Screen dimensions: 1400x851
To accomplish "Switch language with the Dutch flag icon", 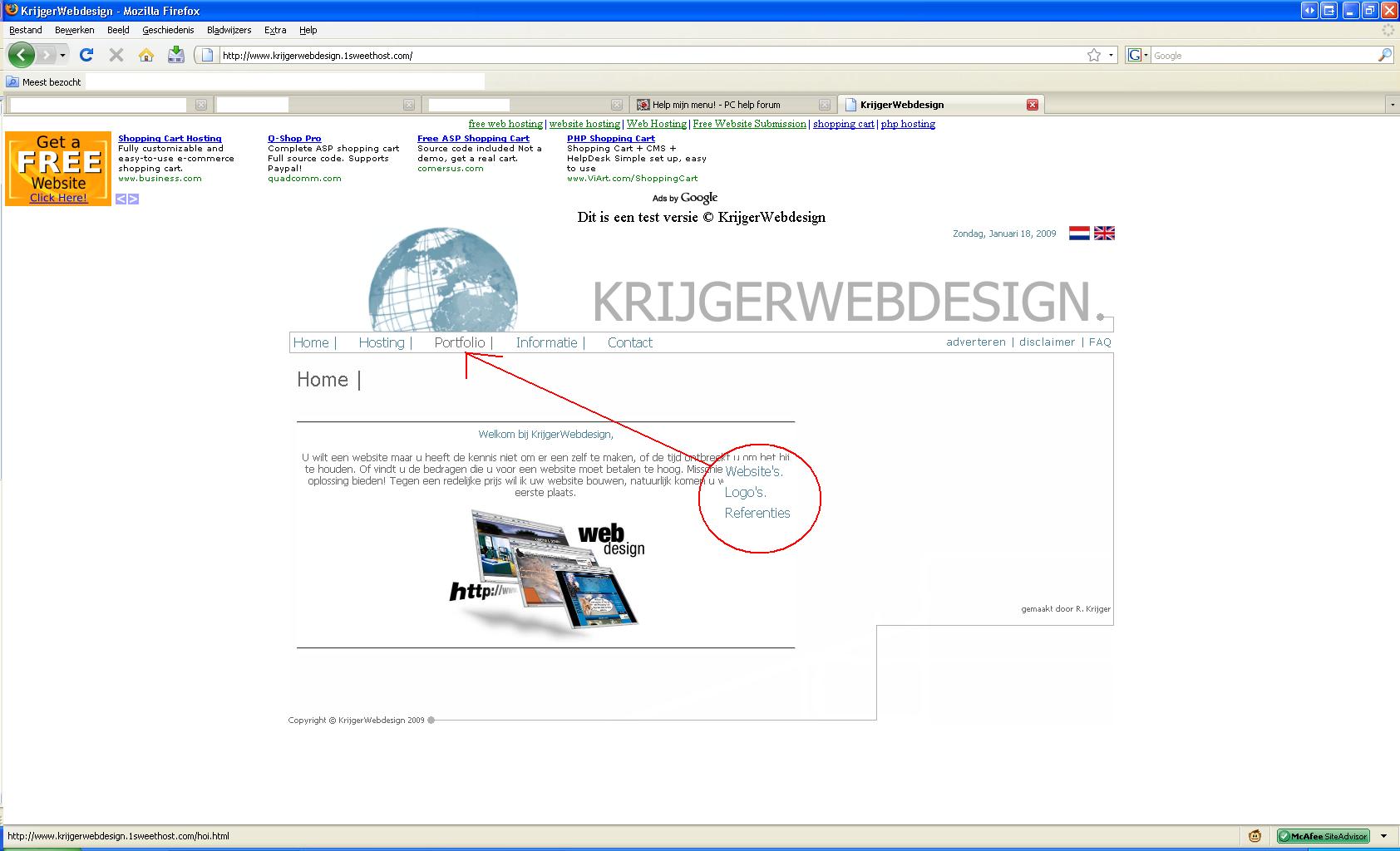I will point(1079,234).
